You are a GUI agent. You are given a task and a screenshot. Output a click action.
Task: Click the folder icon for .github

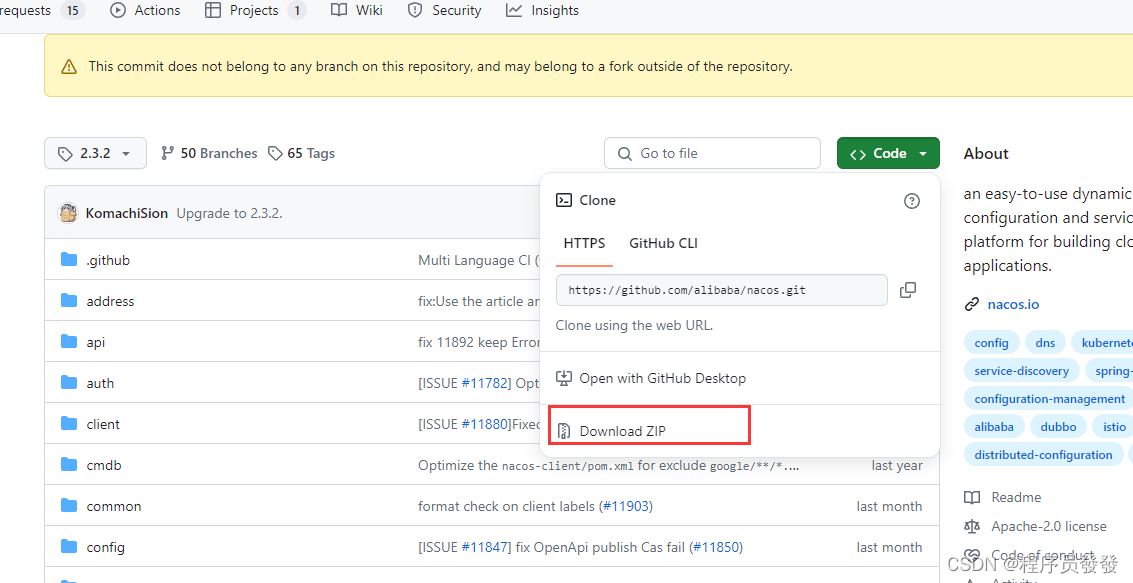[69, 259]
